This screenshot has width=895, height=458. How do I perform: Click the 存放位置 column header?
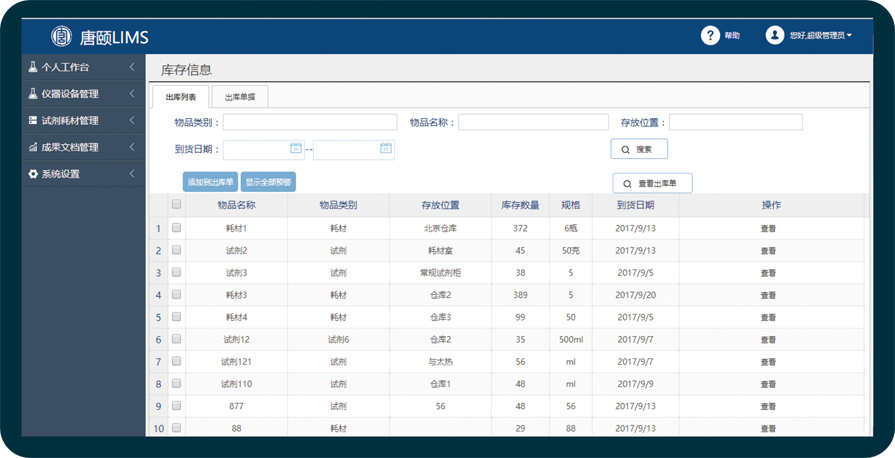[441, 205]
